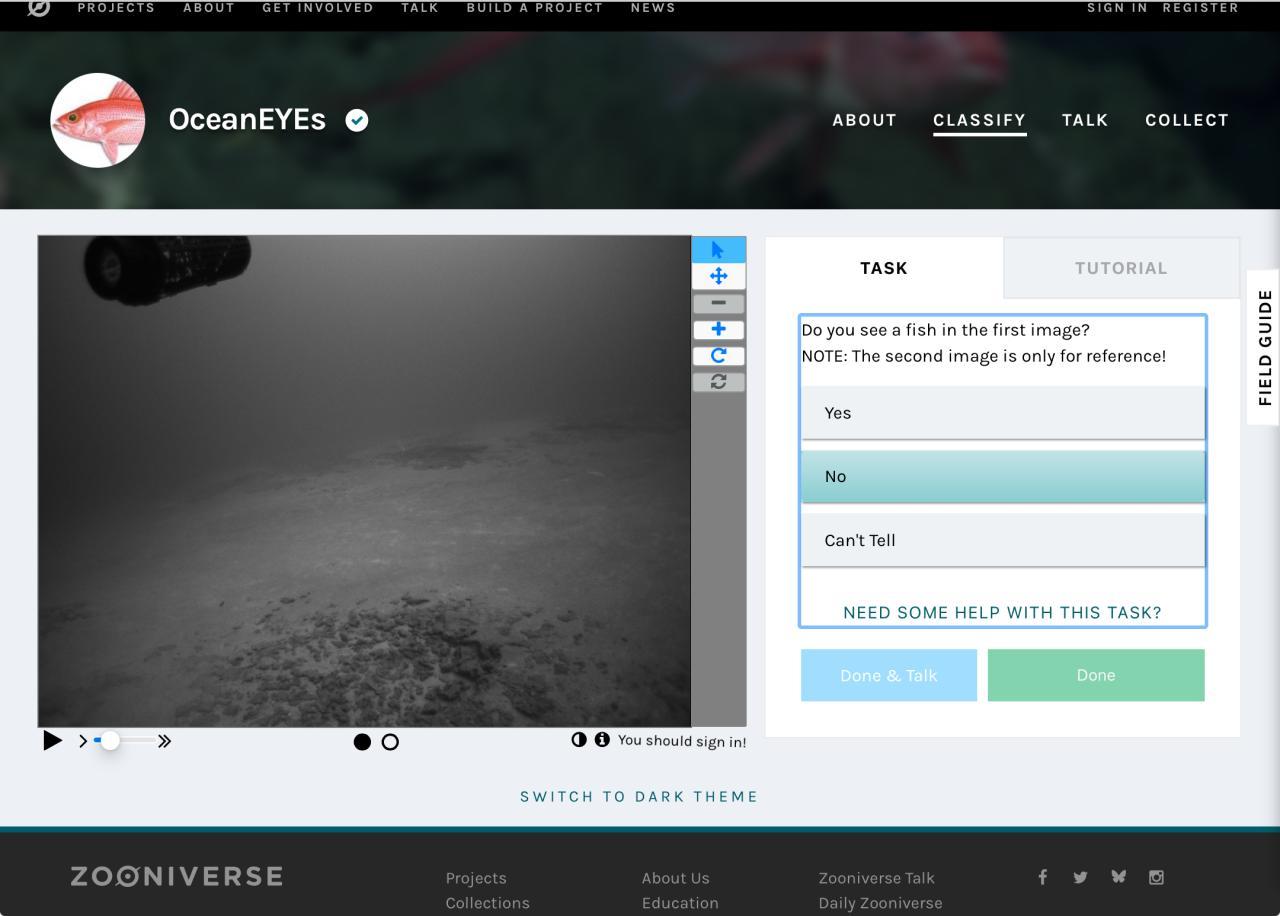The width and height of the screenshot is (1280, 916).
Task: Open project Collect page
Action: (x=1187, y=120)
